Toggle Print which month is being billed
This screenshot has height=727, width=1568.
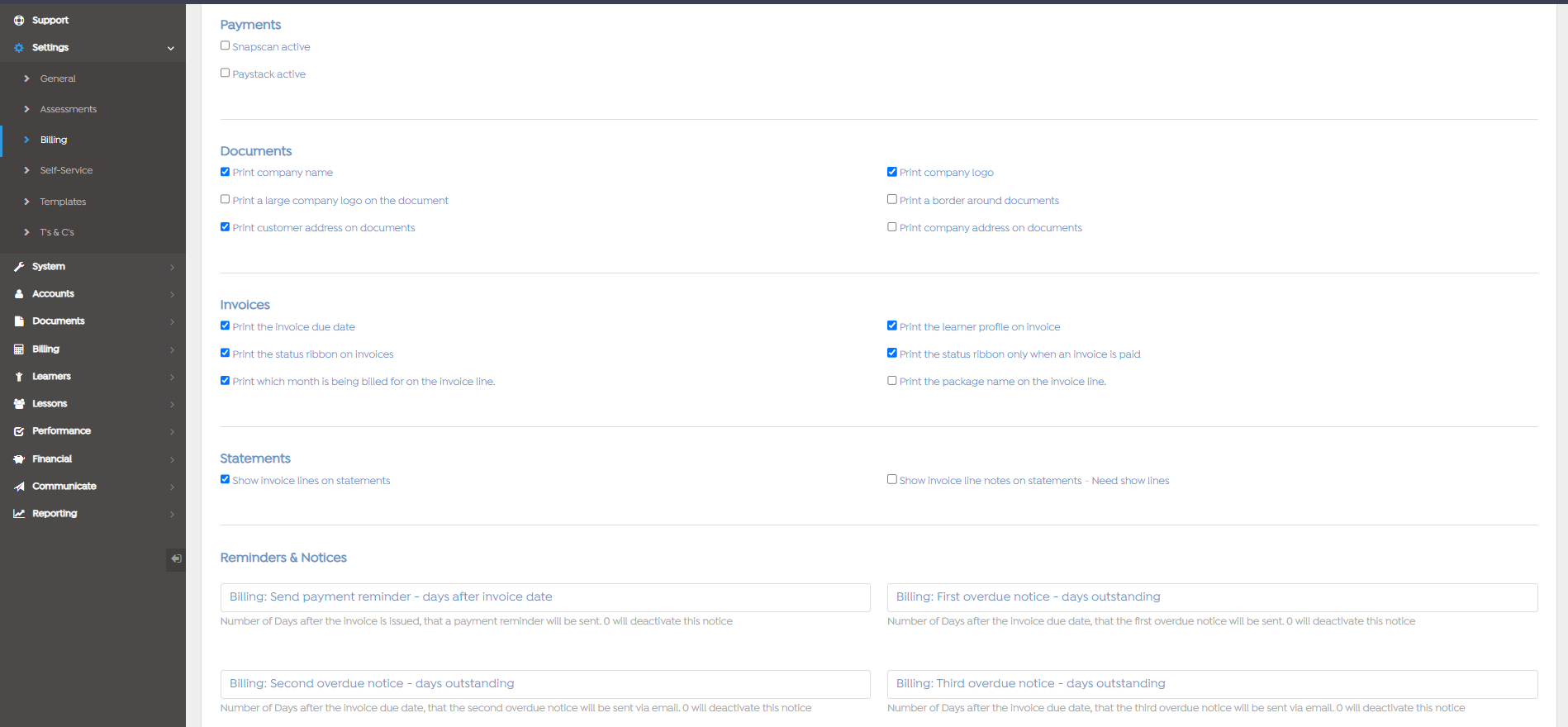point(225,381)
